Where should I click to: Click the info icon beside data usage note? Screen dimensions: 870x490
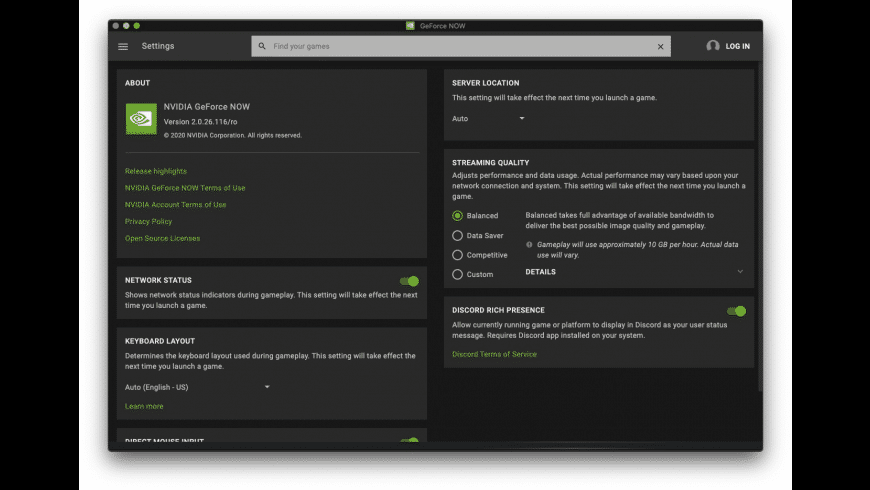pyautogui.click(x=529, y=245)
